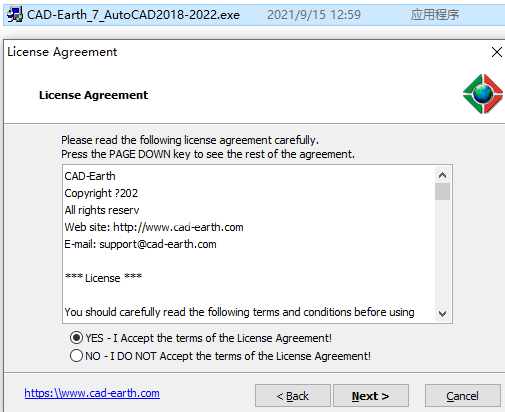Click the file date 2021/9/15 12:59
The height and width of the screenshot is (412, 505).
pyautogui.click(x=314, y=15)
